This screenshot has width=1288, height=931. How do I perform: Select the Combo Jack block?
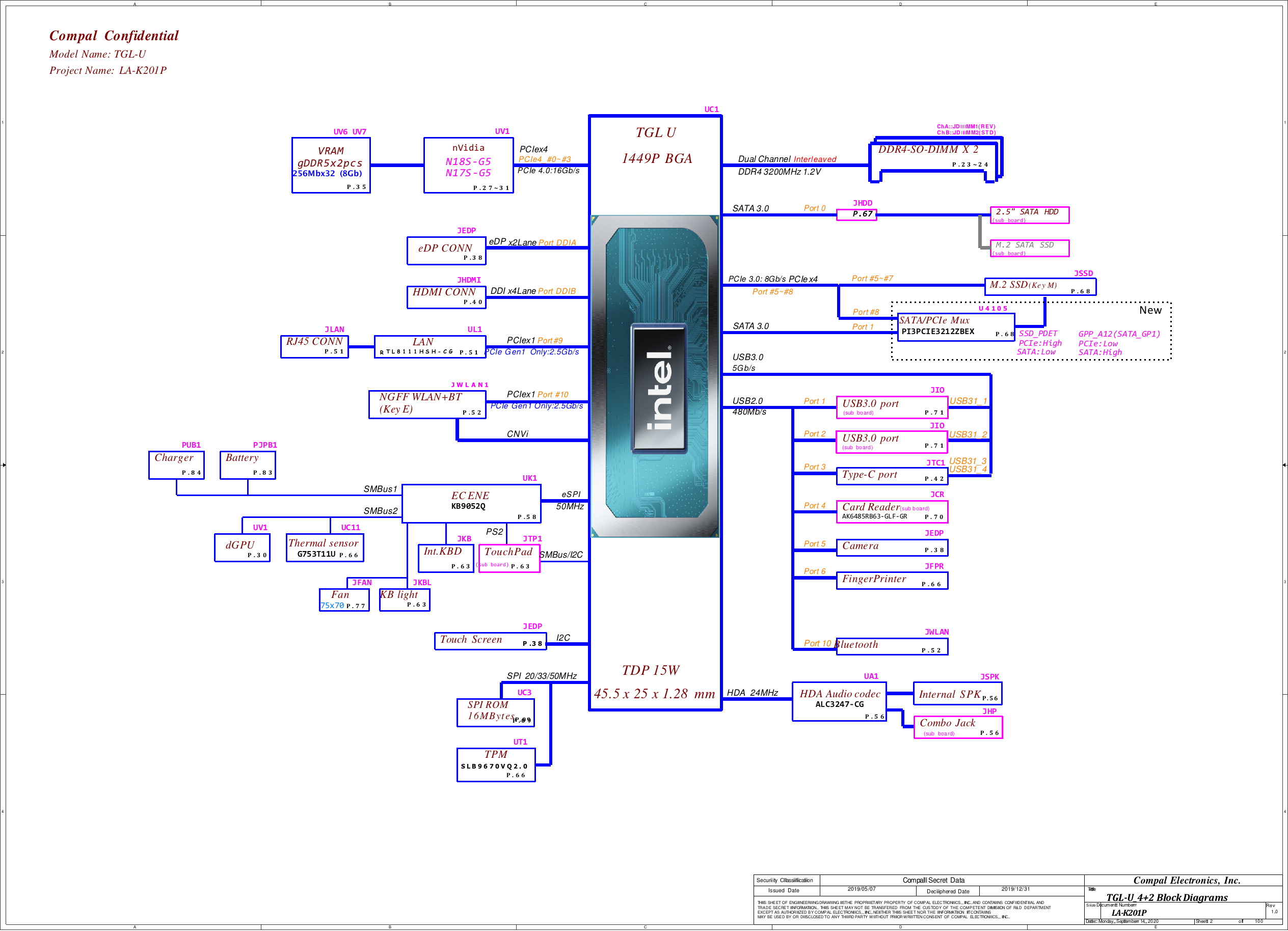(x=957, y=727)
